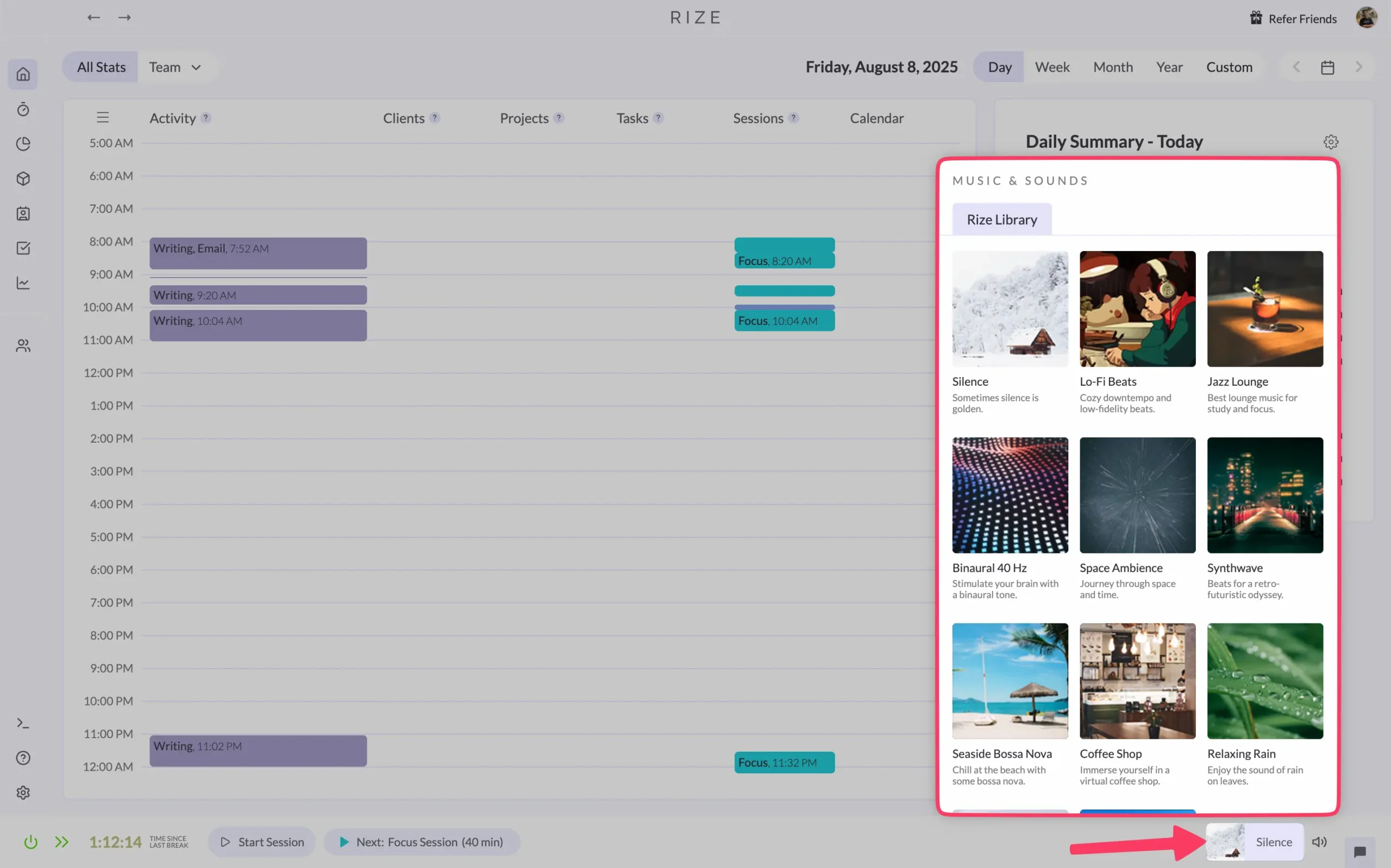Select the Silence sound thumbnail

tap(1010, 309)
